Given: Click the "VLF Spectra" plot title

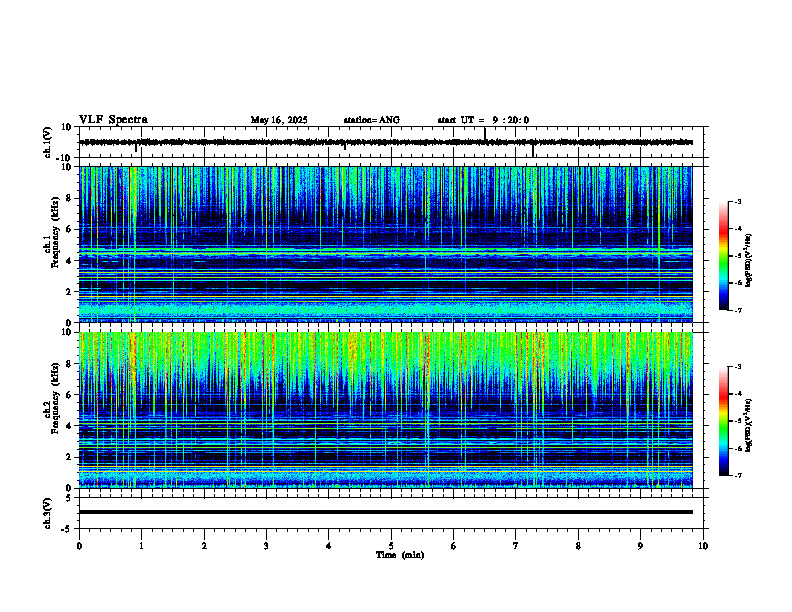Looking at the screenshot, I should pyautogui.click(x=113, y=119).
